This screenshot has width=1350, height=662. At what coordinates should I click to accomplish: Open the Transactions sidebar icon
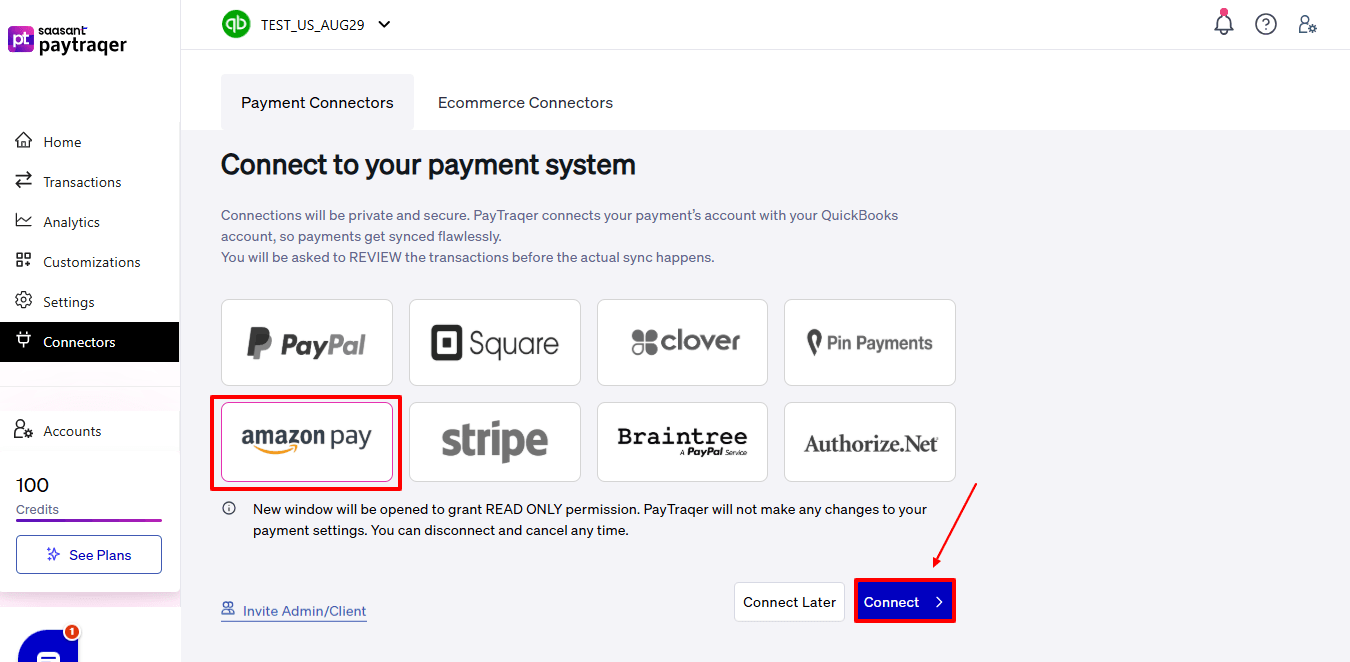[x=22, y=181]
